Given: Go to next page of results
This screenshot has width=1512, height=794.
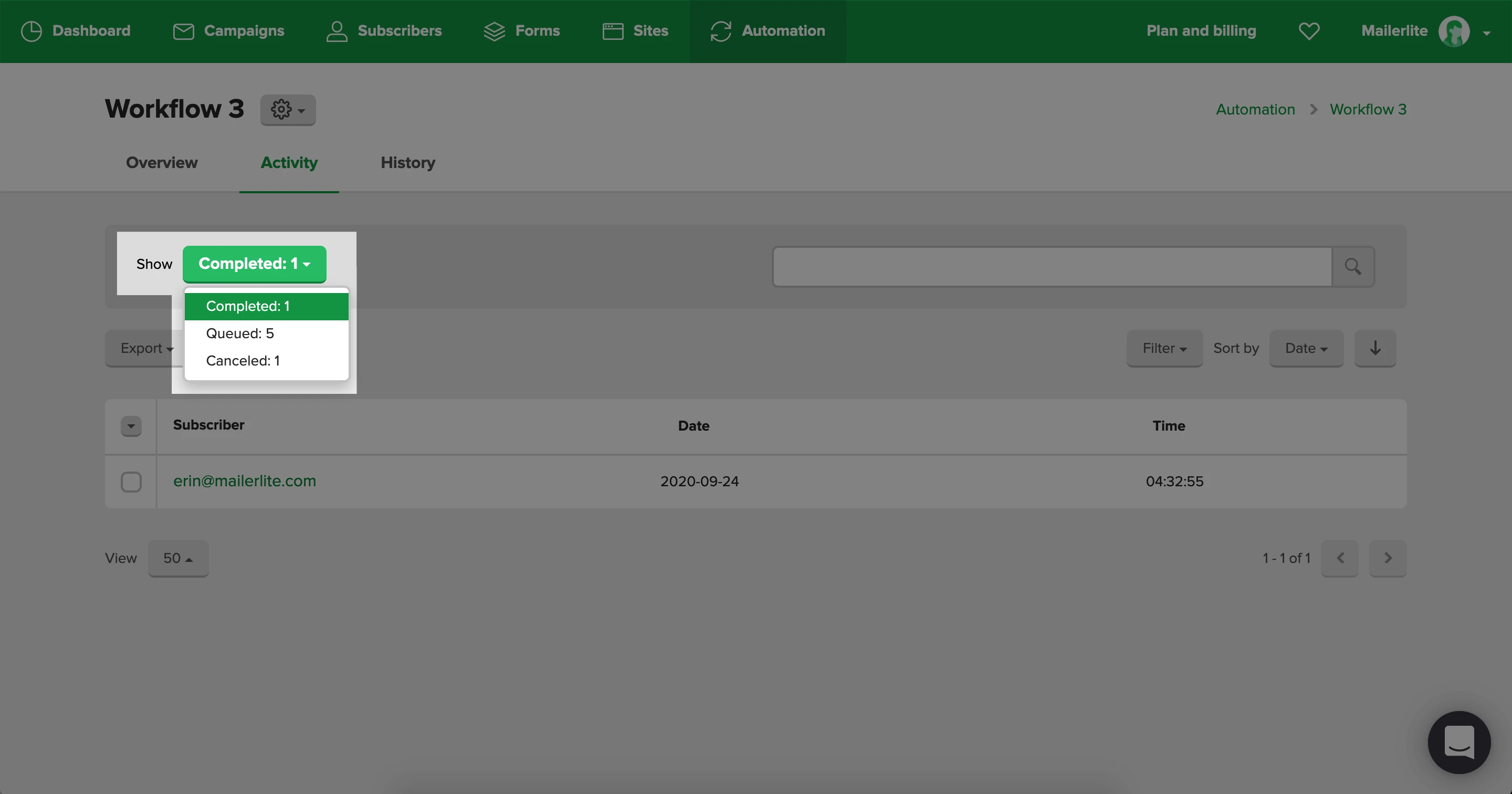Looking at the screenshot, I should click(x=1388, y=558).
